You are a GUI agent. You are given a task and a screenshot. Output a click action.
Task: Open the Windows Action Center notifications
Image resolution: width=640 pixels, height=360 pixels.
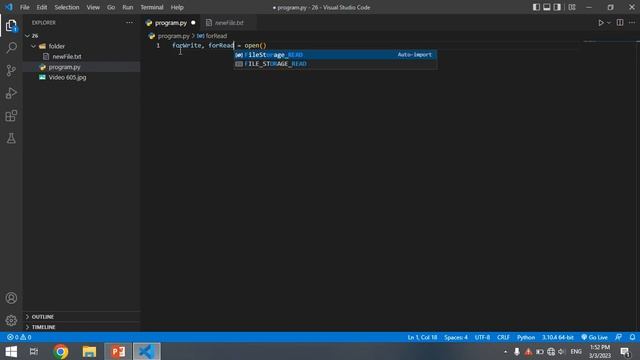625,351
